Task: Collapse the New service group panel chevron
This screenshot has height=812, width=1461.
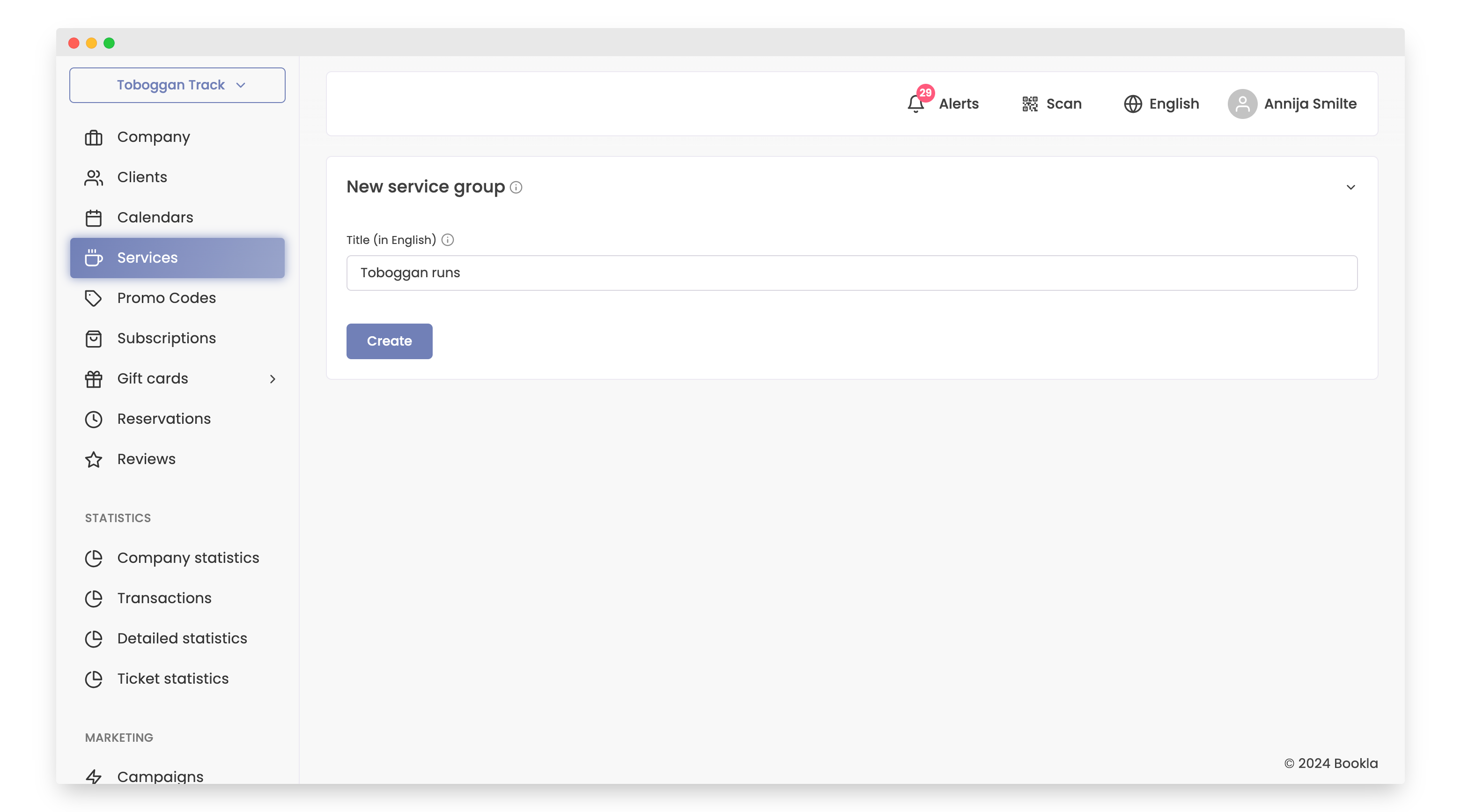Action: tap(1350, 187)
